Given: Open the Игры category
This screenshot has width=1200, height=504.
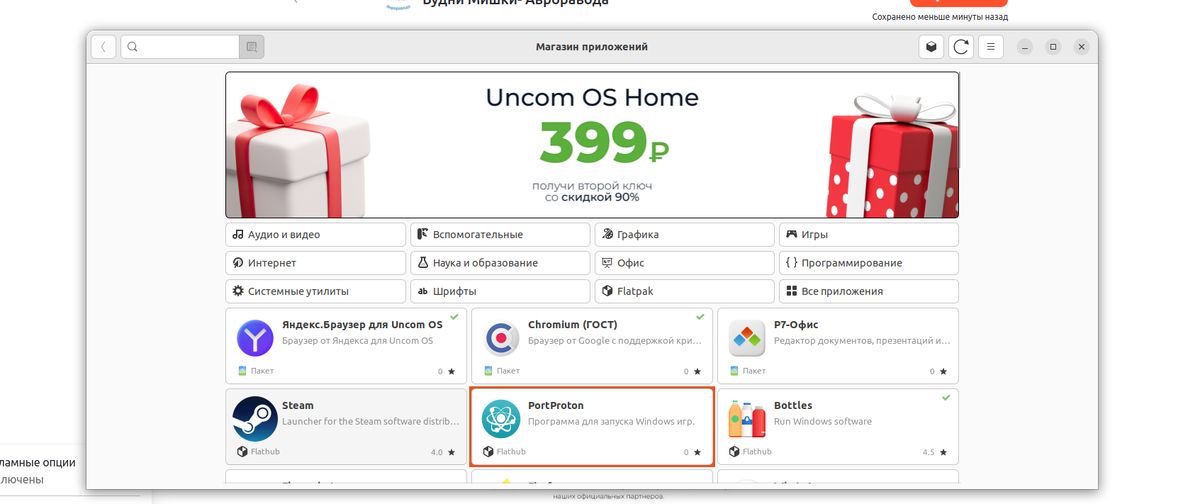Looking at the screenshot, I should click(868, 235).
